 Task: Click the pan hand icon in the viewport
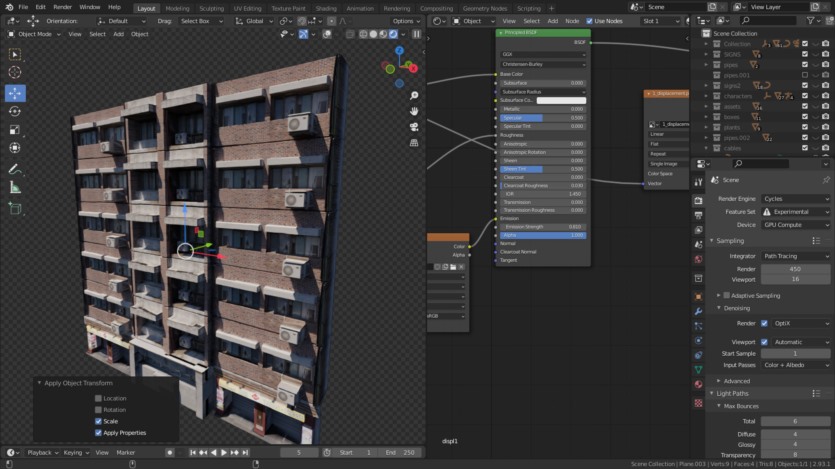pyautogui.click(x=414, y=111)
